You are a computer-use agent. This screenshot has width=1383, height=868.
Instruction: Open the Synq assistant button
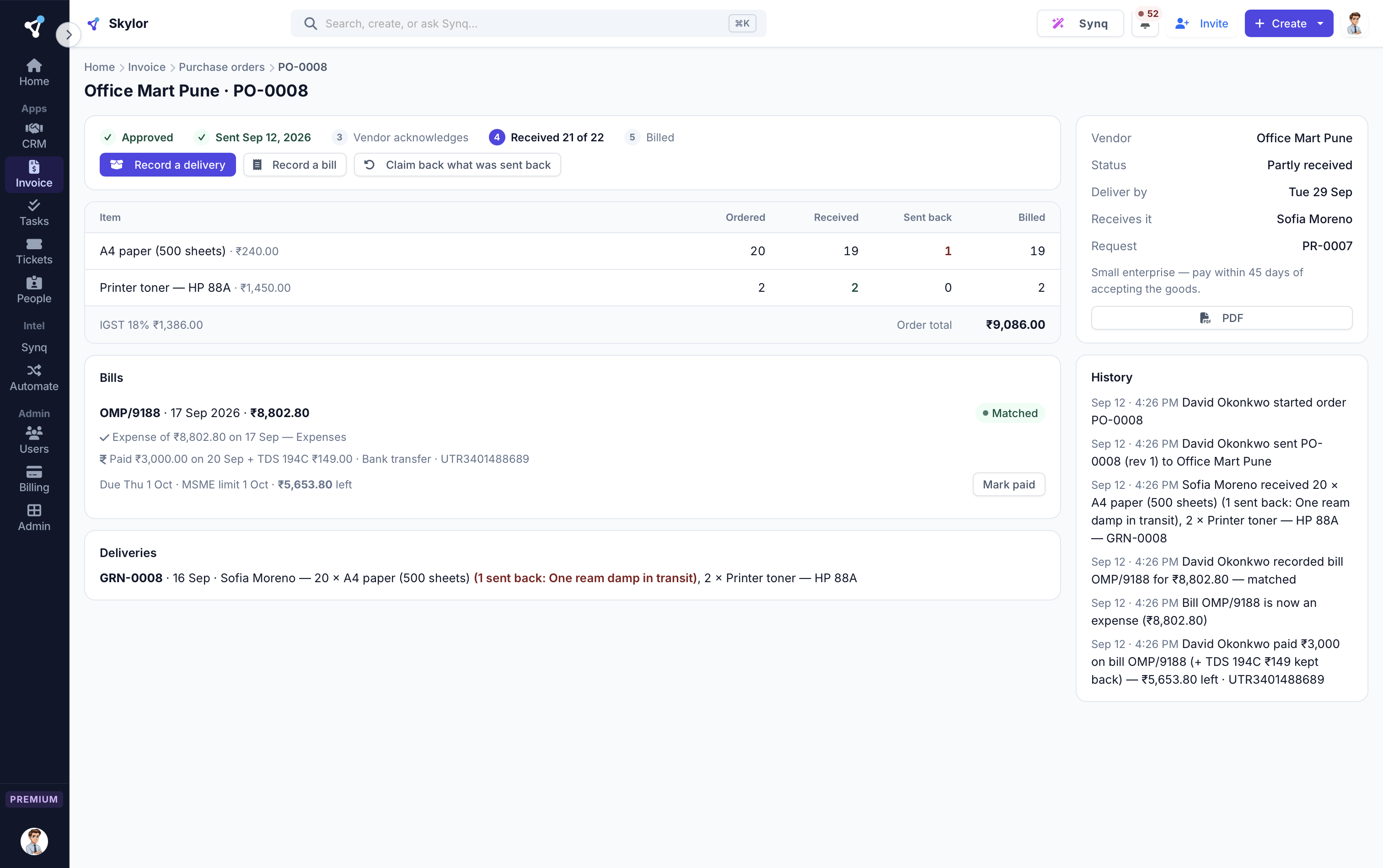(x=1080, y=23)
